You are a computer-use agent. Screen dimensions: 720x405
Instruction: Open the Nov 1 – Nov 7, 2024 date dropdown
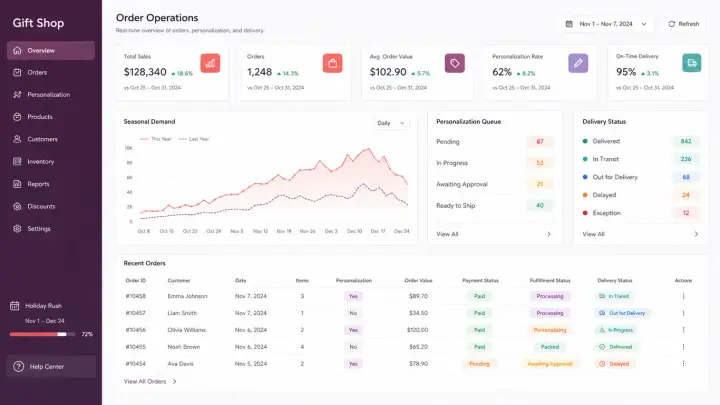click(x=606, y=24)
